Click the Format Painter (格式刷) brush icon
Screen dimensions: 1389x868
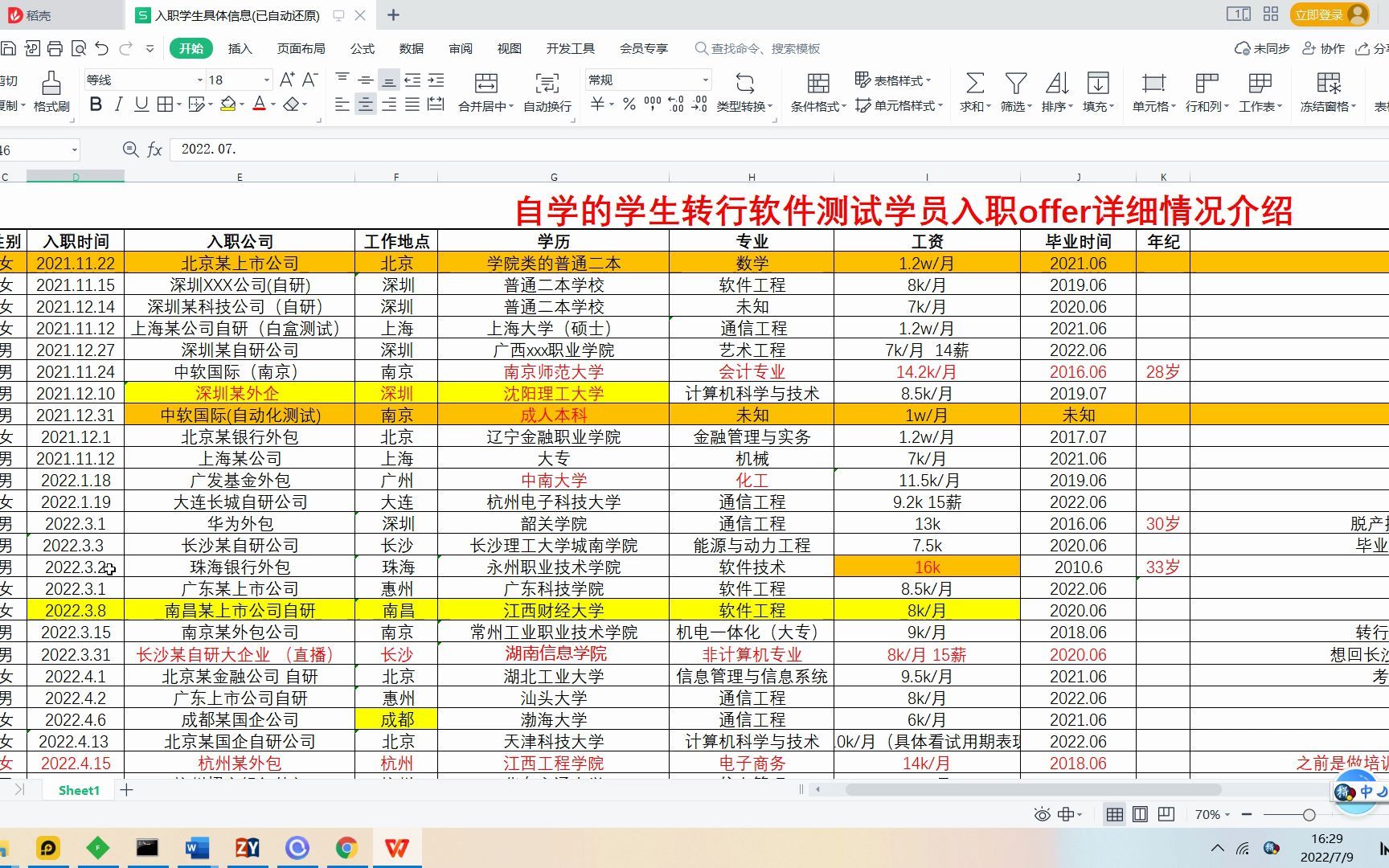(x=51, y=83)
